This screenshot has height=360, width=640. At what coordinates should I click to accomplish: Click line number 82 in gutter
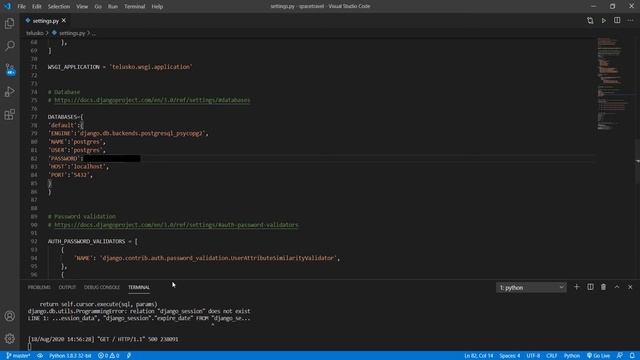tap(34, 158)
